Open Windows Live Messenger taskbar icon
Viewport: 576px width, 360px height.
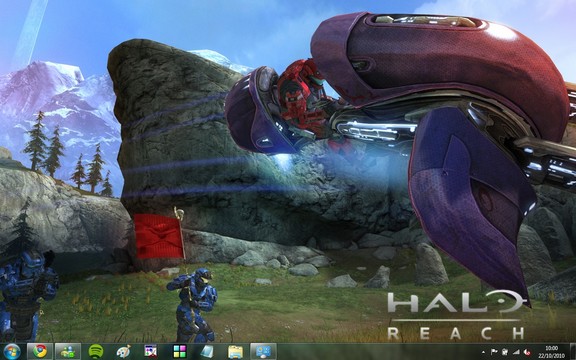[68, 352]
